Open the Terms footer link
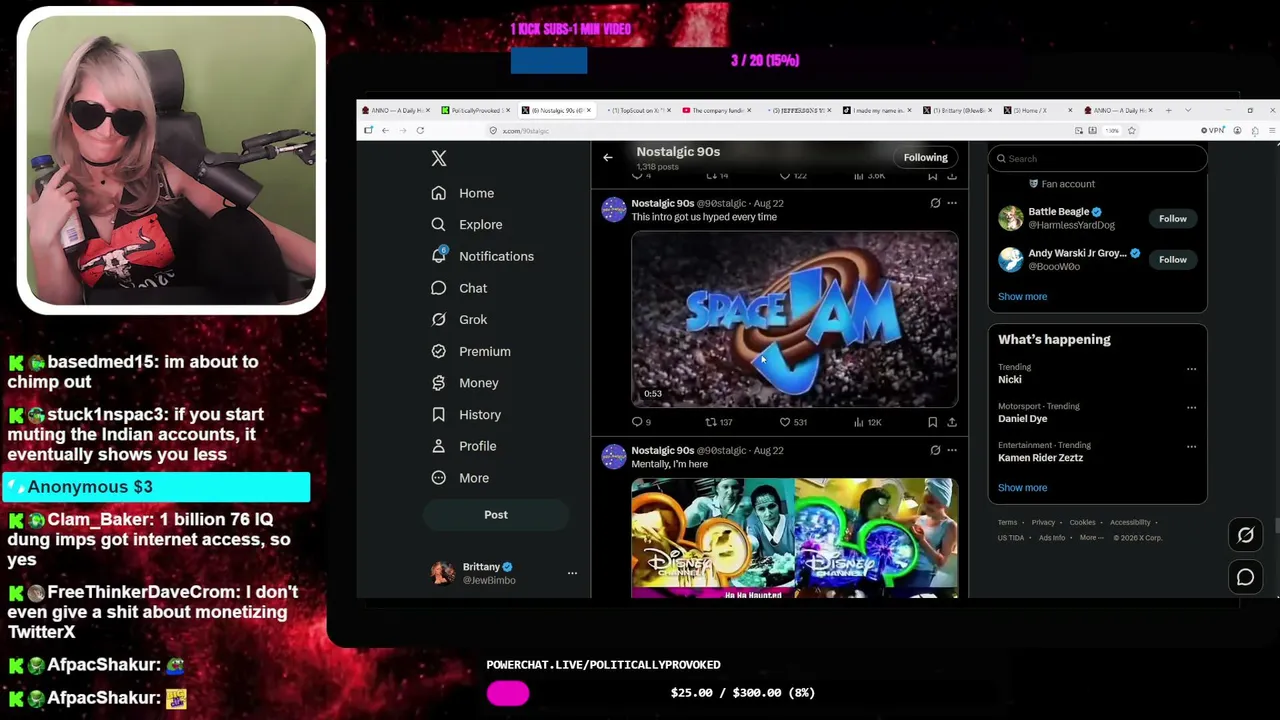The image size is (1280, 720). click(x=1007, y=522)
